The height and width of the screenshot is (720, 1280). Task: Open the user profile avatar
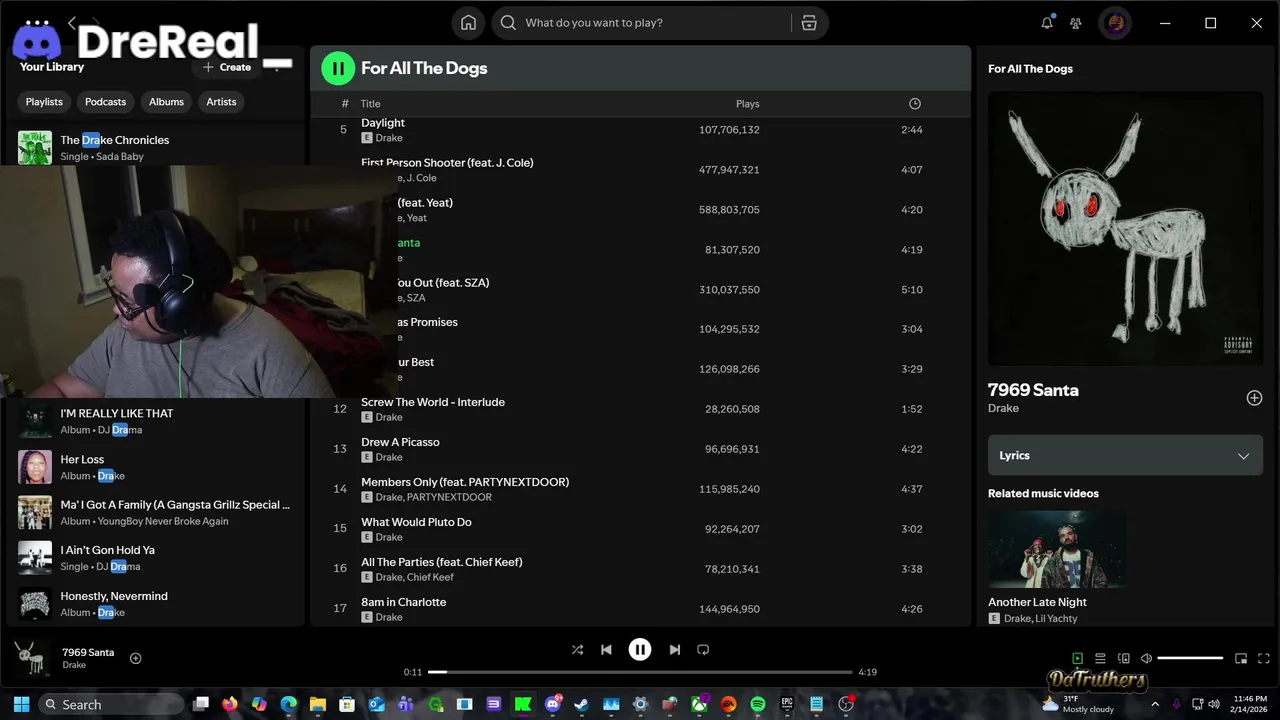coord(1115,23)
